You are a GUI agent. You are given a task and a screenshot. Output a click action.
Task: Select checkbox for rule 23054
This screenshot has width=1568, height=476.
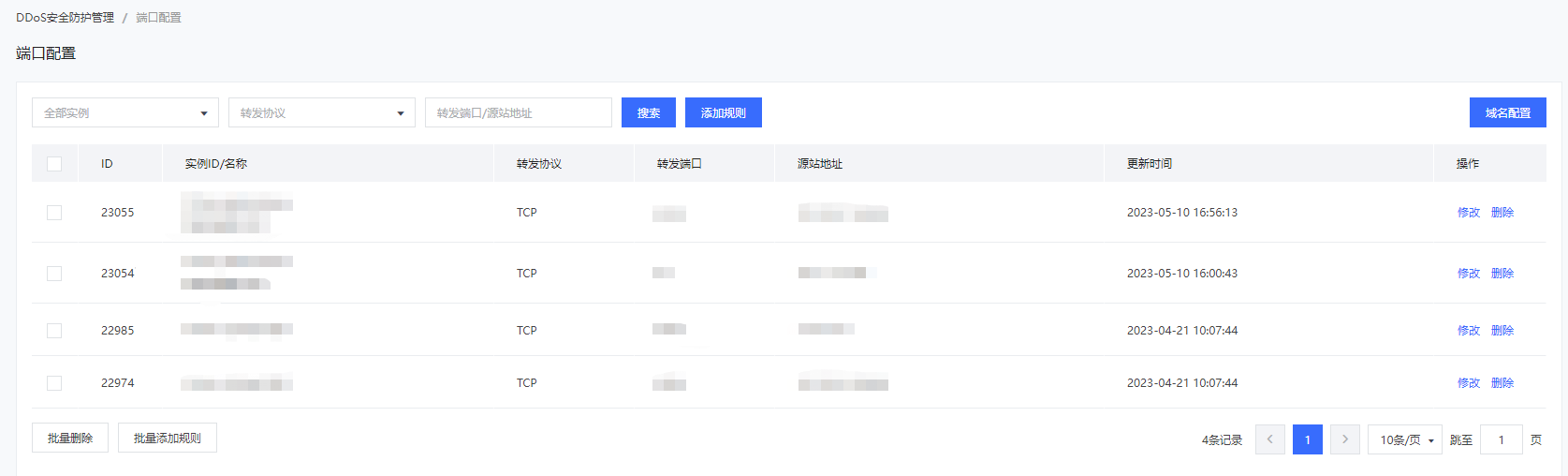tap(54, 274)
